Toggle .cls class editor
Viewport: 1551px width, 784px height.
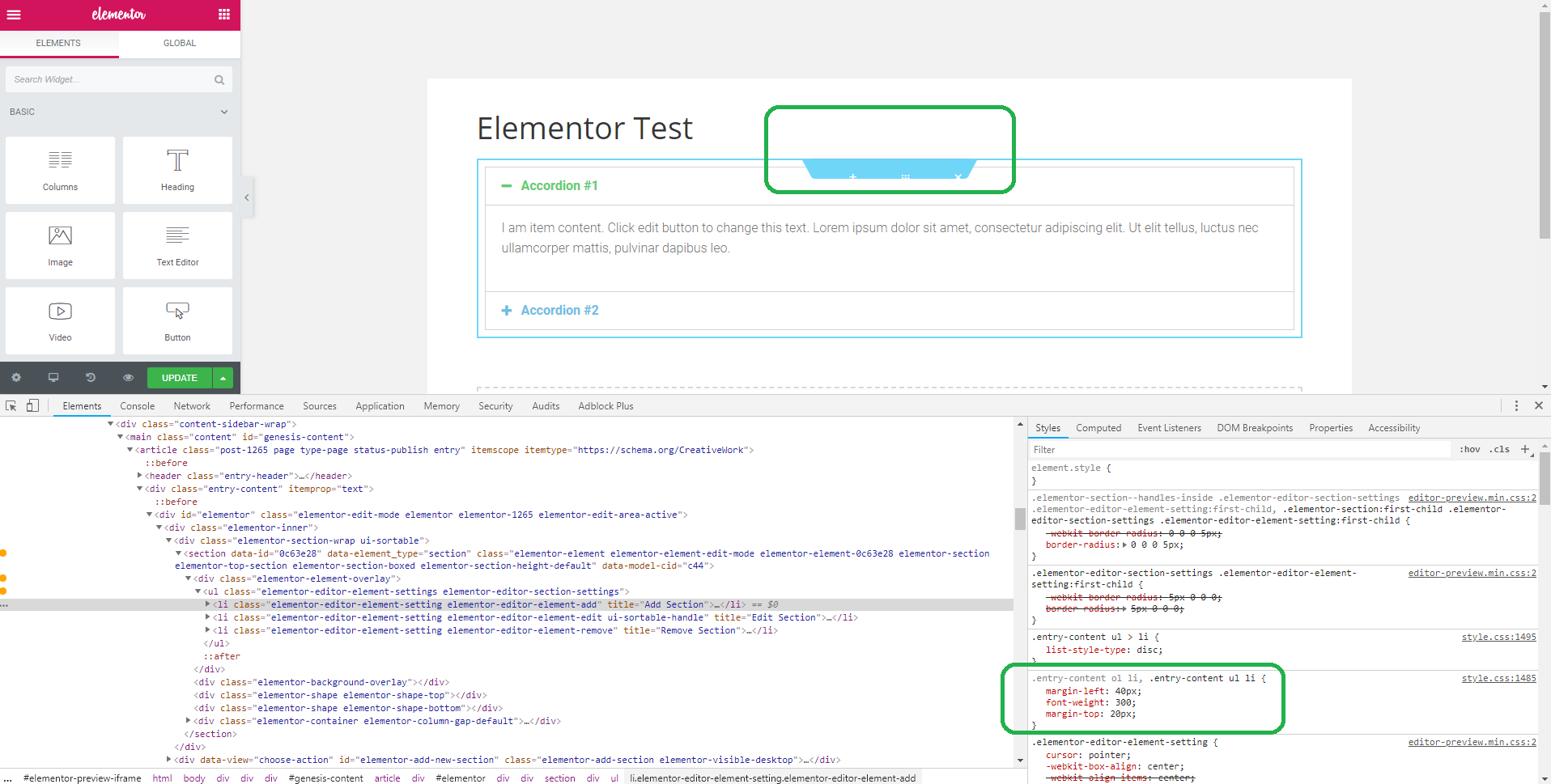(x=1500, y=450)
